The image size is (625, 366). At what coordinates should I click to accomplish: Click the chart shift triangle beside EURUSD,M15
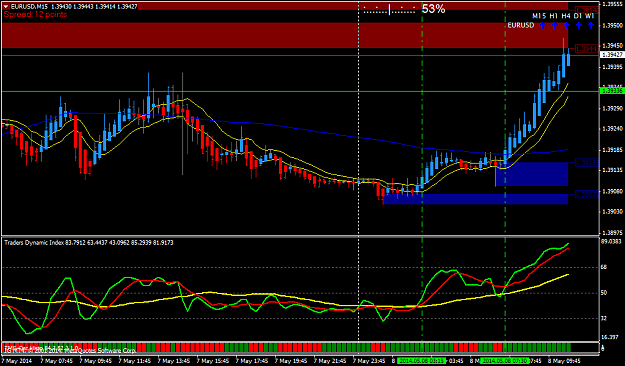(x=6, y=6)
